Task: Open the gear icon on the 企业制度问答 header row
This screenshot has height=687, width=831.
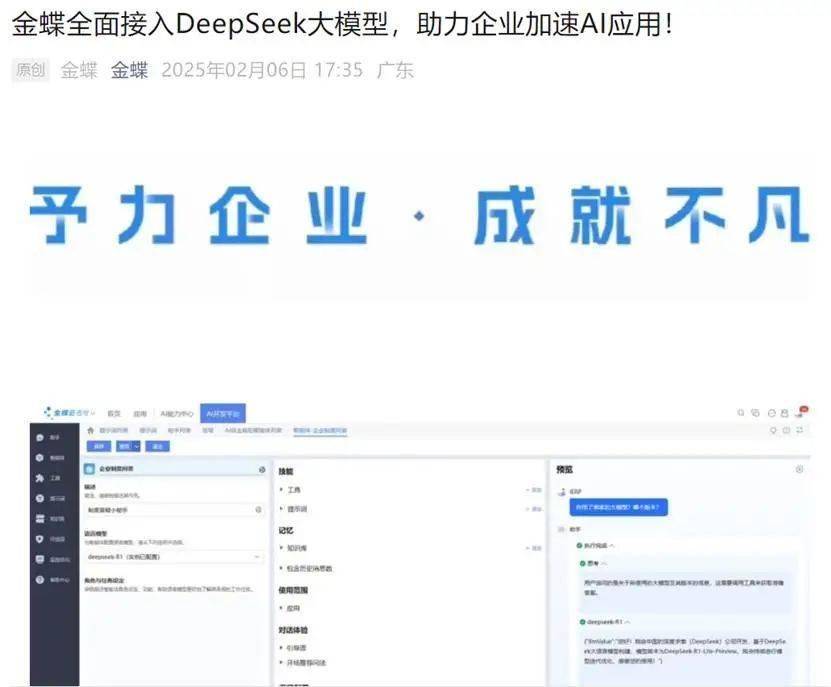Action: coord(262,470)
